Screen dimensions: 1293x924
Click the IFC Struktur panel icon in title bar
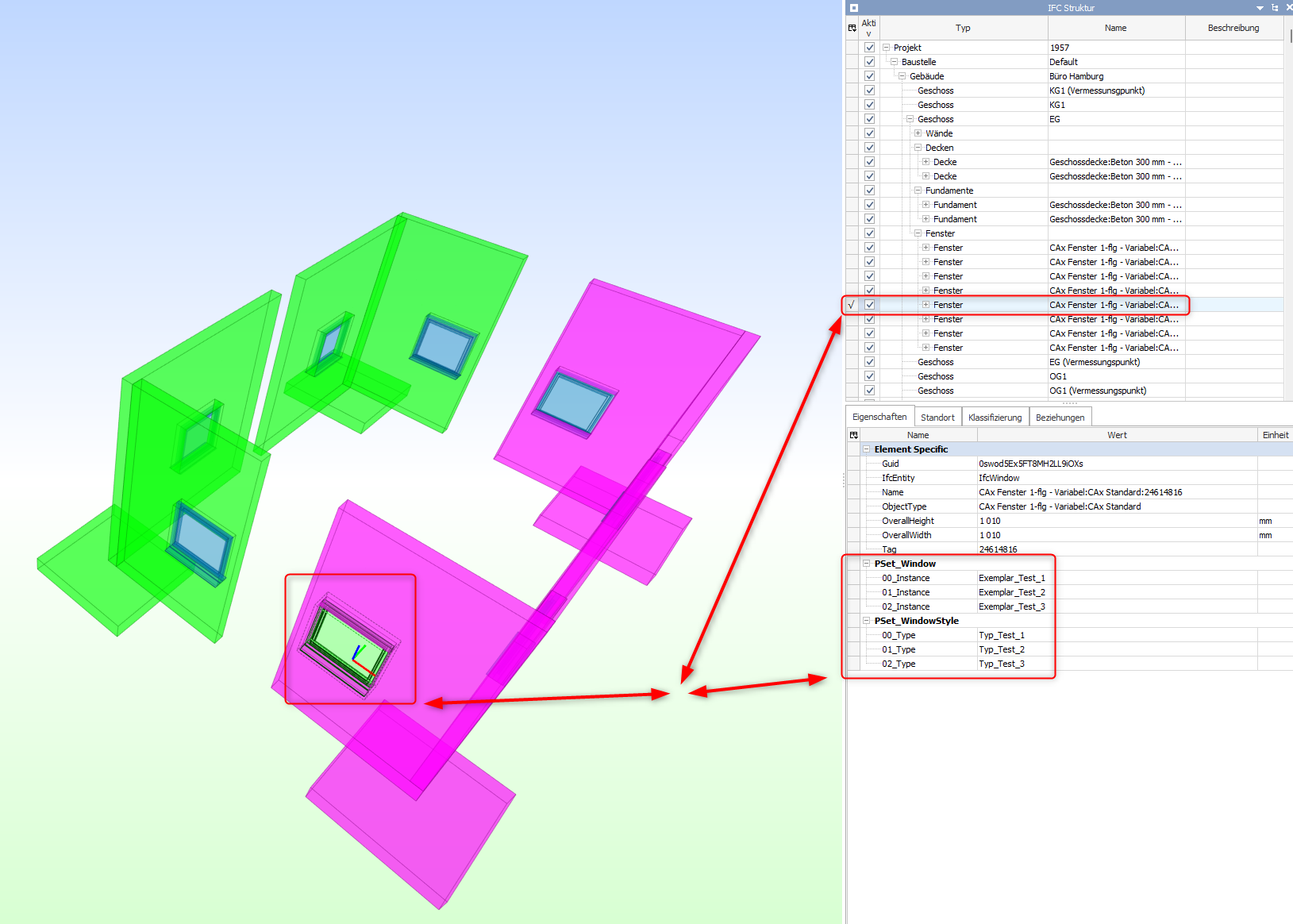pos(854,8)
